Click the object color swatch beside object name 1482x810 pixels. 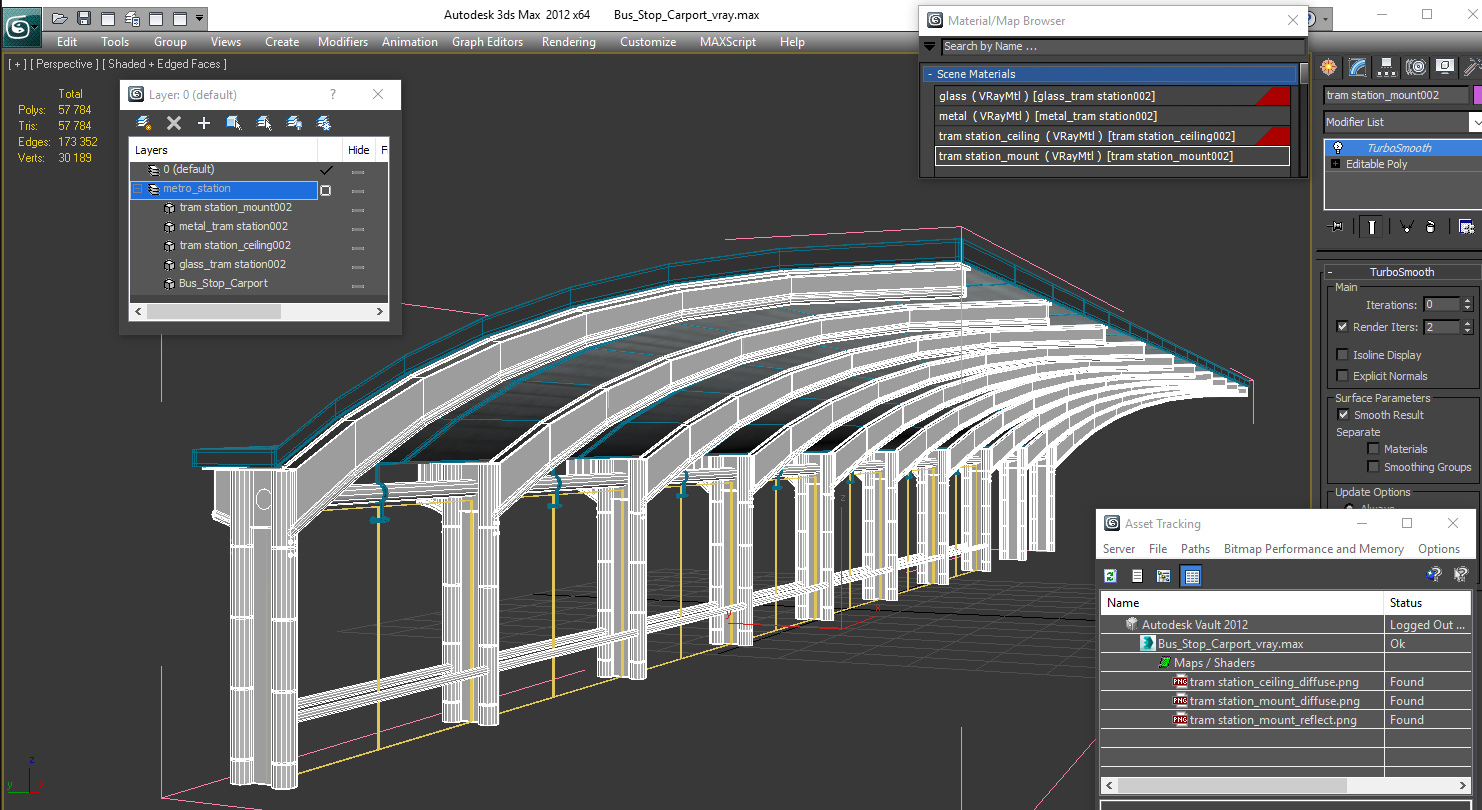coord(1478,95)
